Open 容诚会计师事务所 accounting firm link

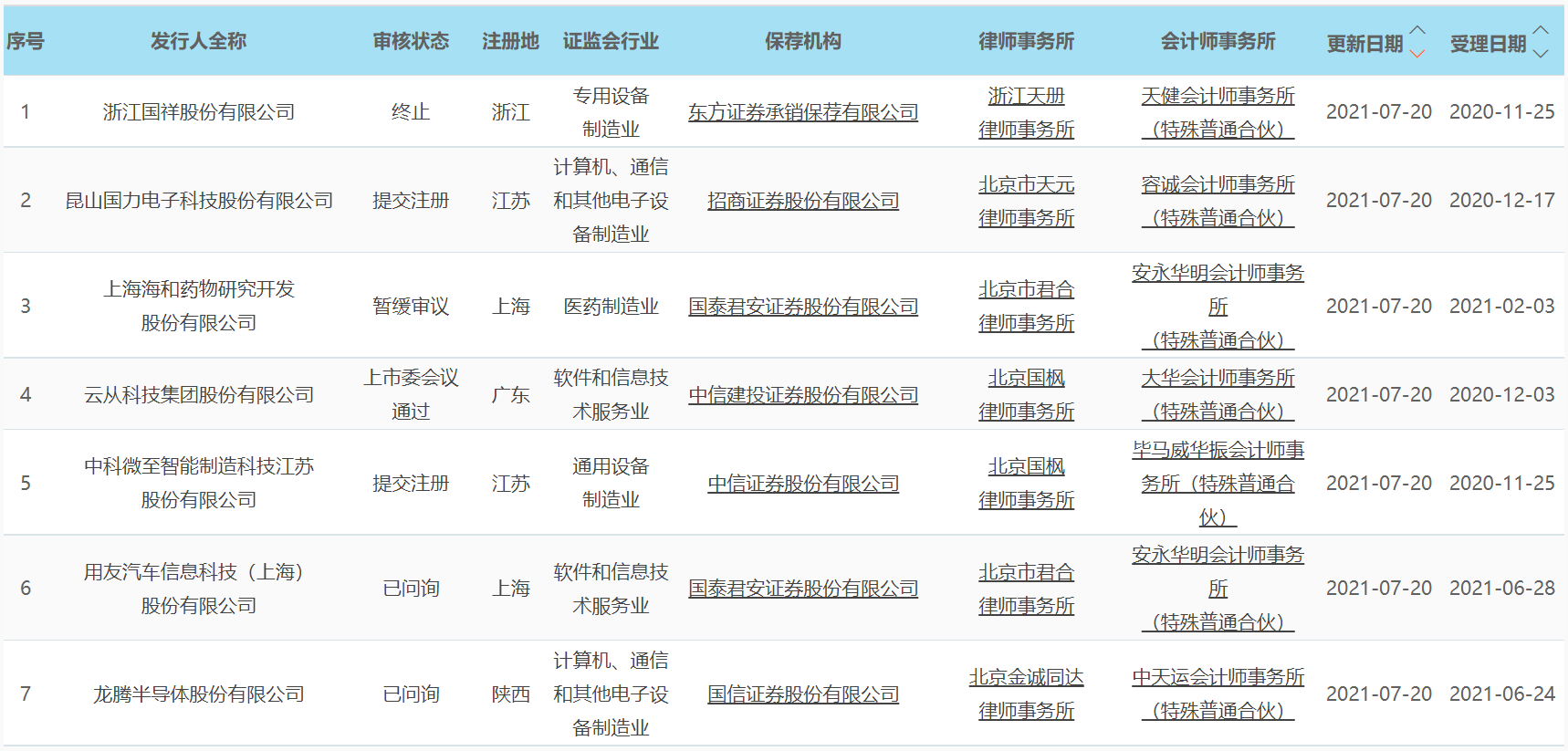(1218, 201)
